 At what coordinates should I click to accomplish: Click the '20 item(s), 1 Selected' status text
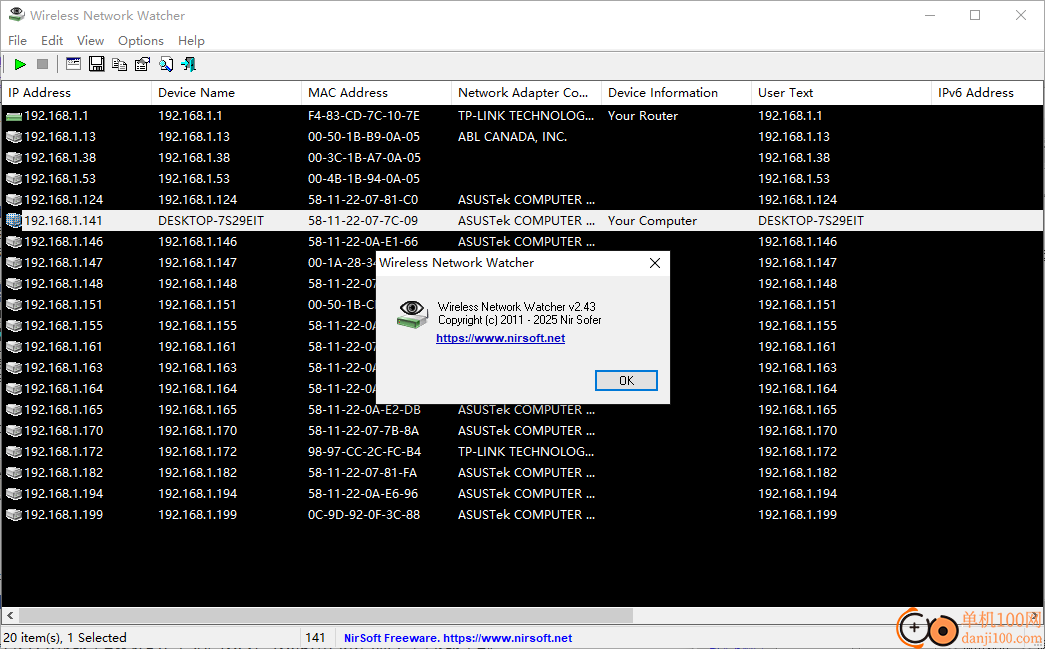(65, 638)
